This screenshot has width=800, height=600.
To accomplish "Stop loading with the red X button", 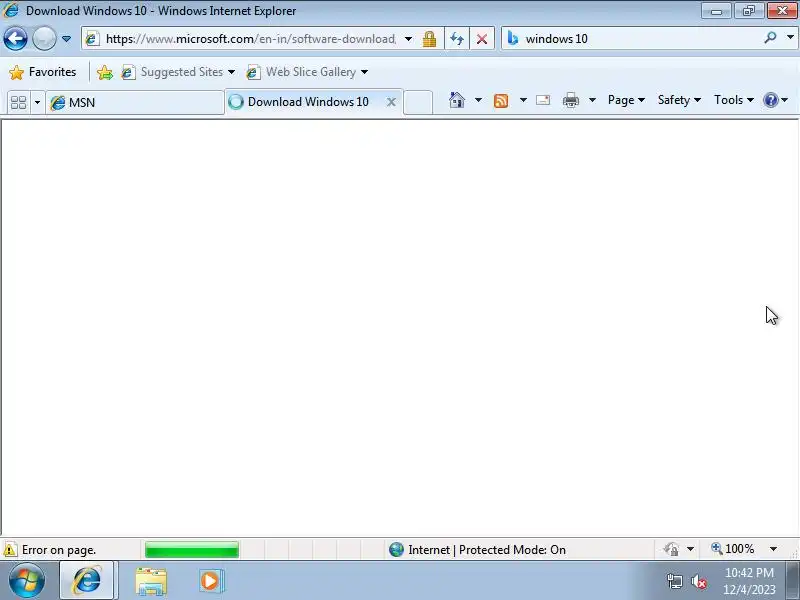I will 482,39.
